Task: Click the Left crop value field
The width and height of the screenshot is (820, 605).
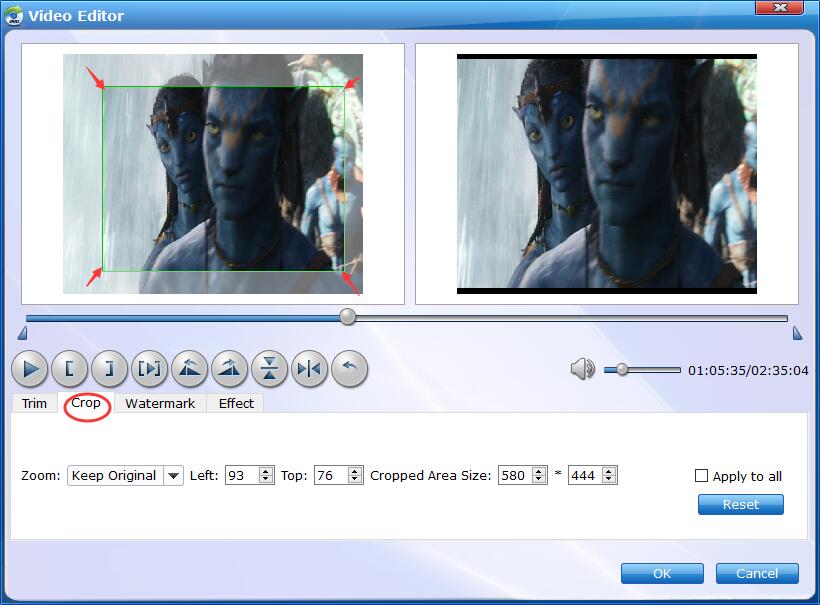Action: point(242,475)
